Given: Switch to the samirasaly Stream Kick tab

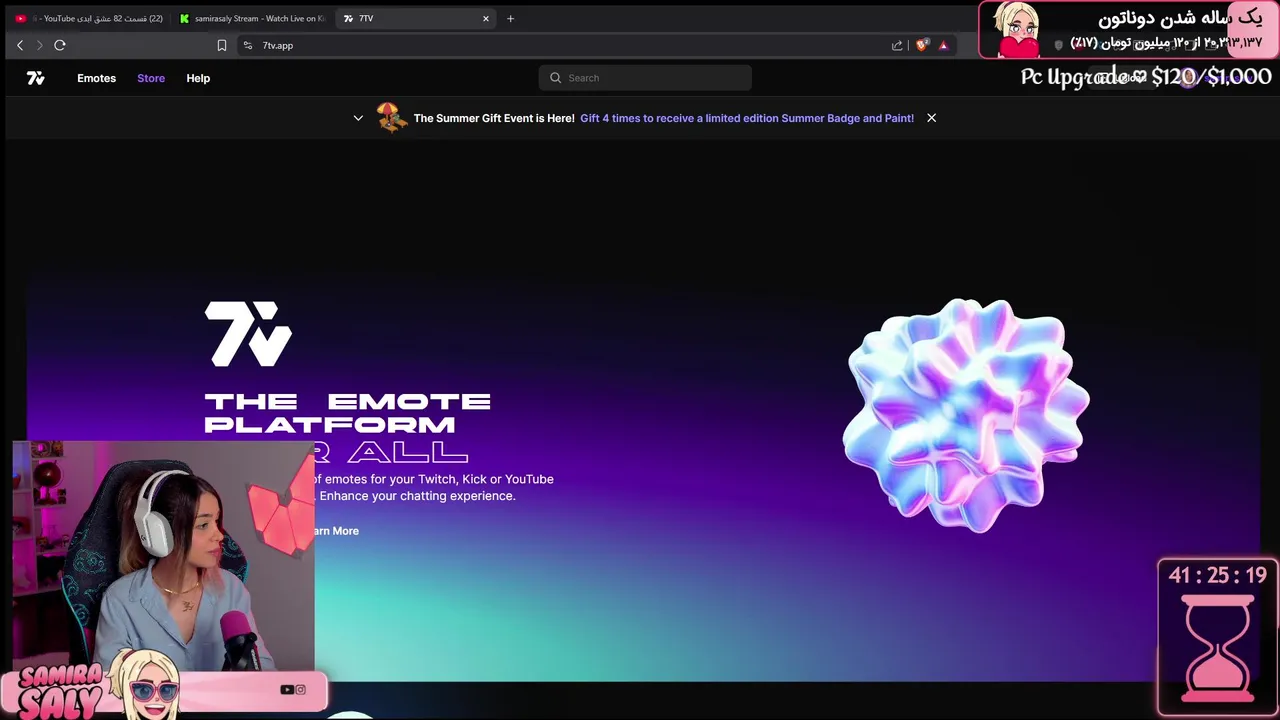Looking at the screenshot, I should point(253,18).
